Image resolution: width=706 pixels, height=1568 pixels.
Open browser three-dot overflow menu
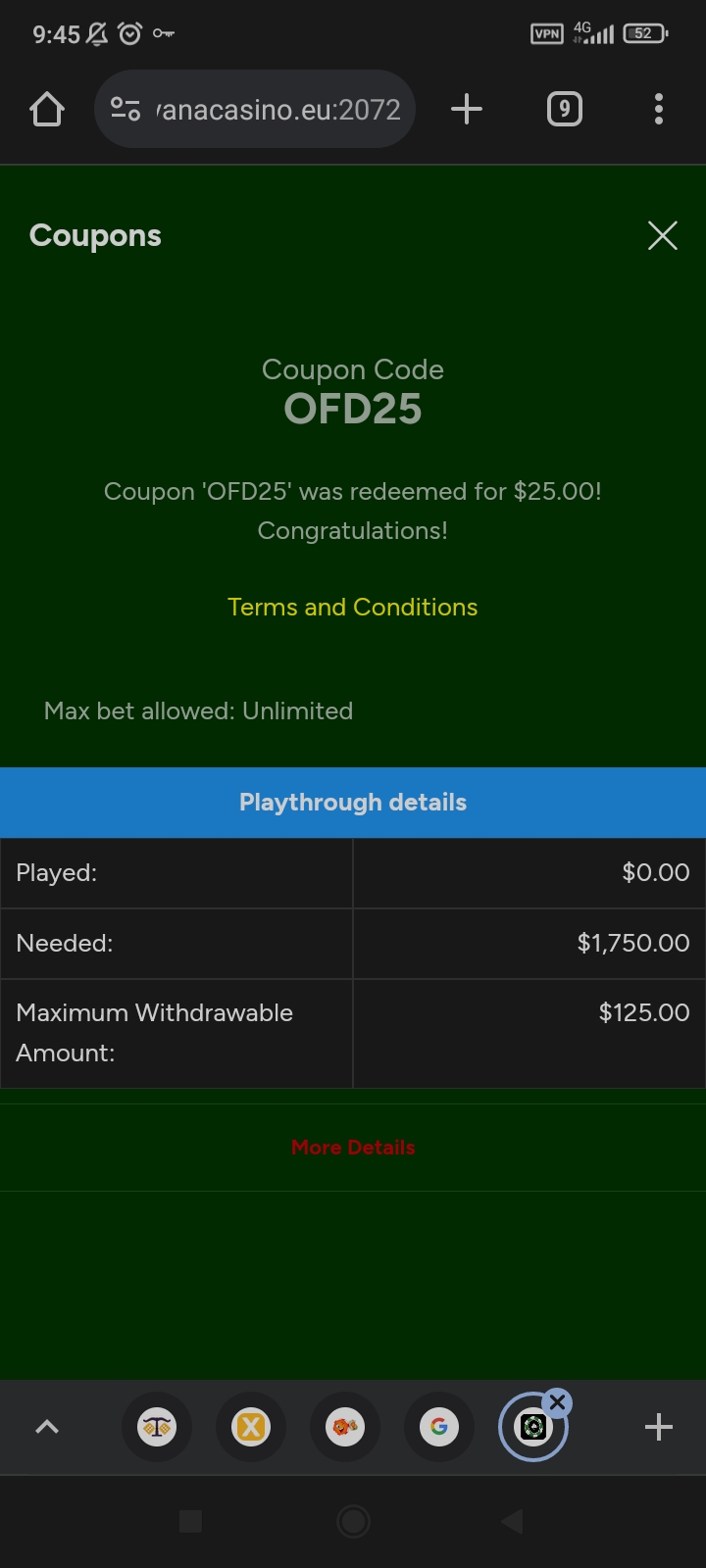(x=659, y=109)
